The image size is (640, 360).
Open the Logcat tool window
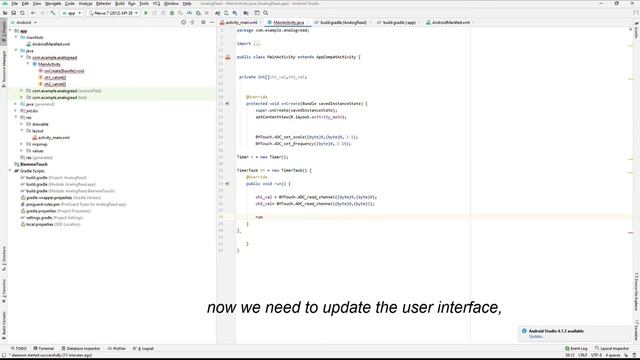pos(143,349)
